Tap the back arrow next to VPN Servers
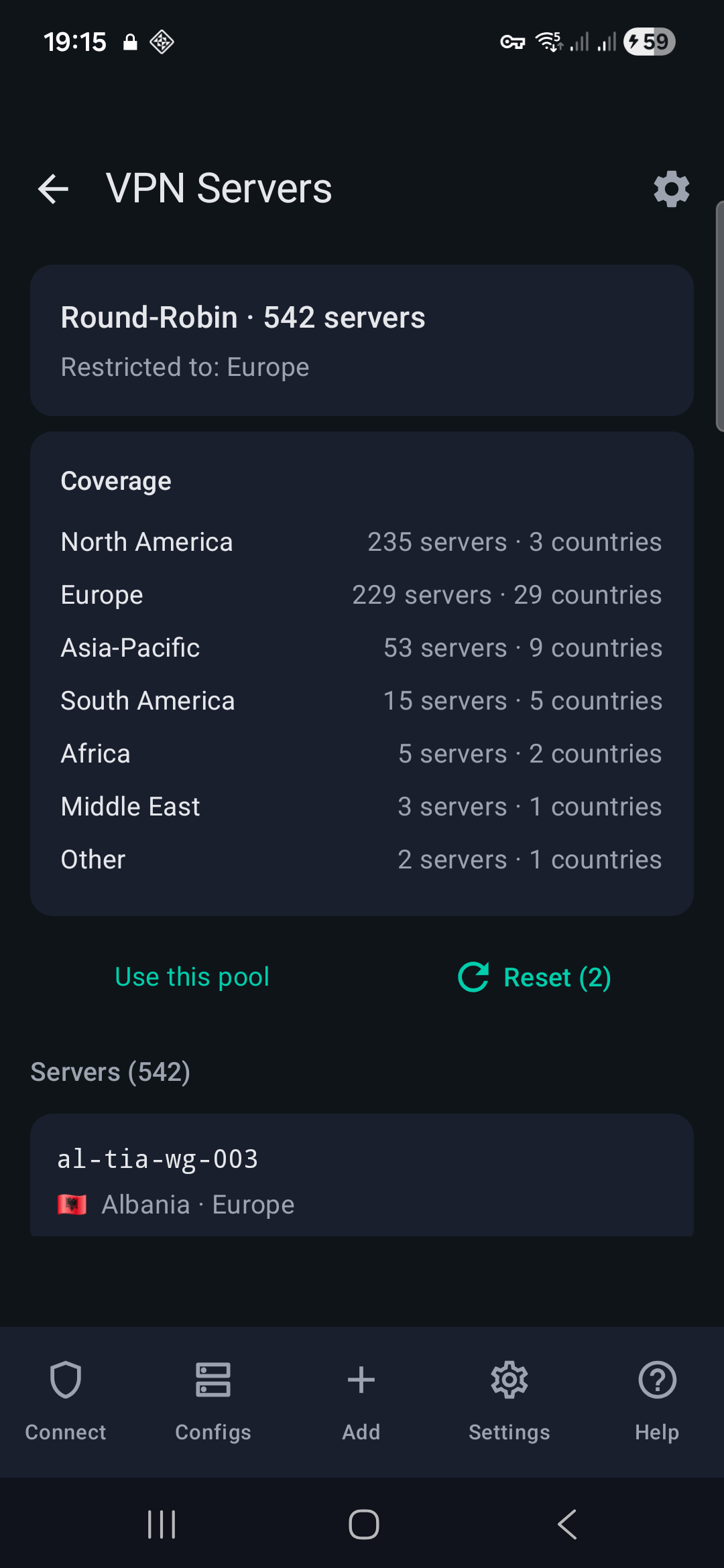Image resolution: width=724 pixels, height=1568 pixels. tap(54, 189)
